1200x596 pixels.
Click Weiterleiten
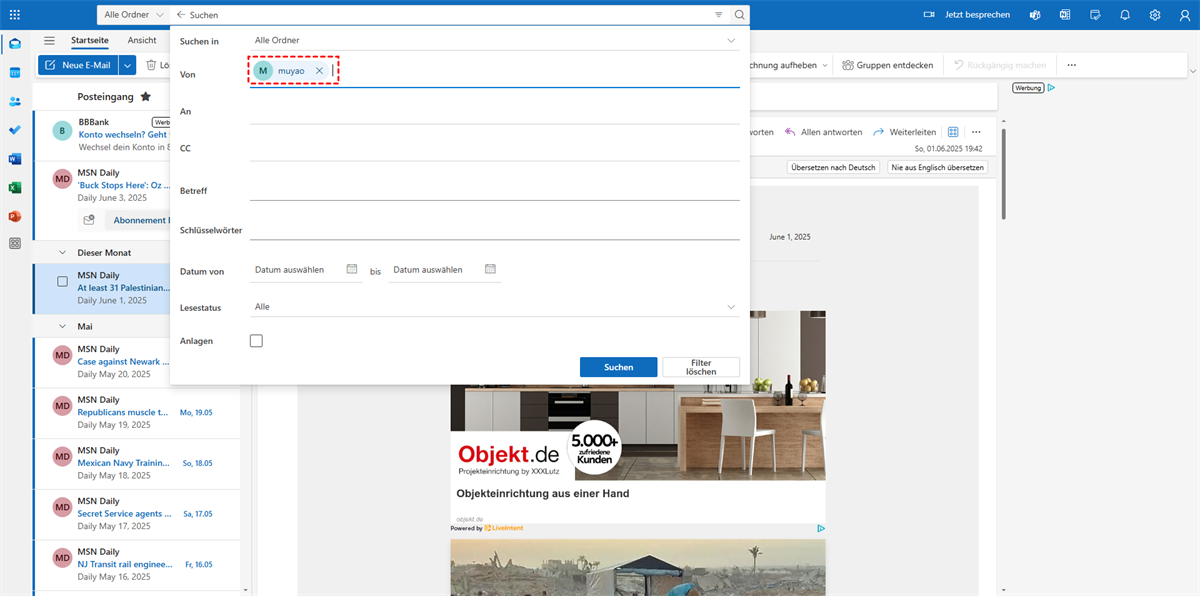[905, 132]
